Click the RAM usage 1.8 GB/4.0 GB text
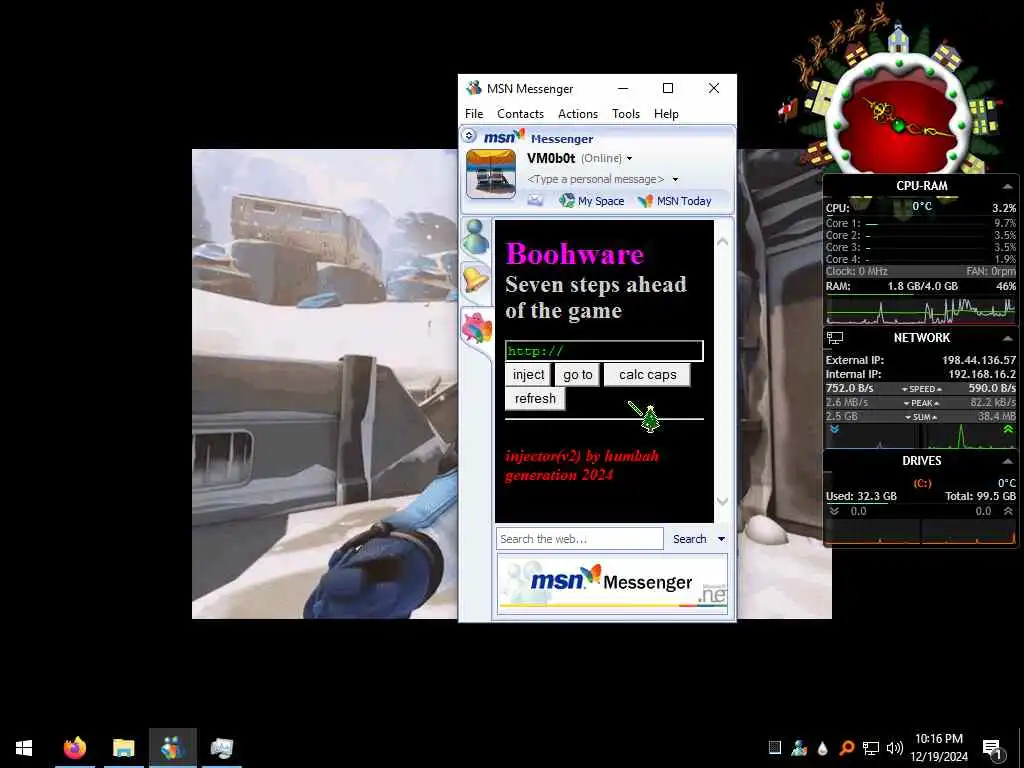The height and width of the screenshot is (768, 1024). click(922, 287)
